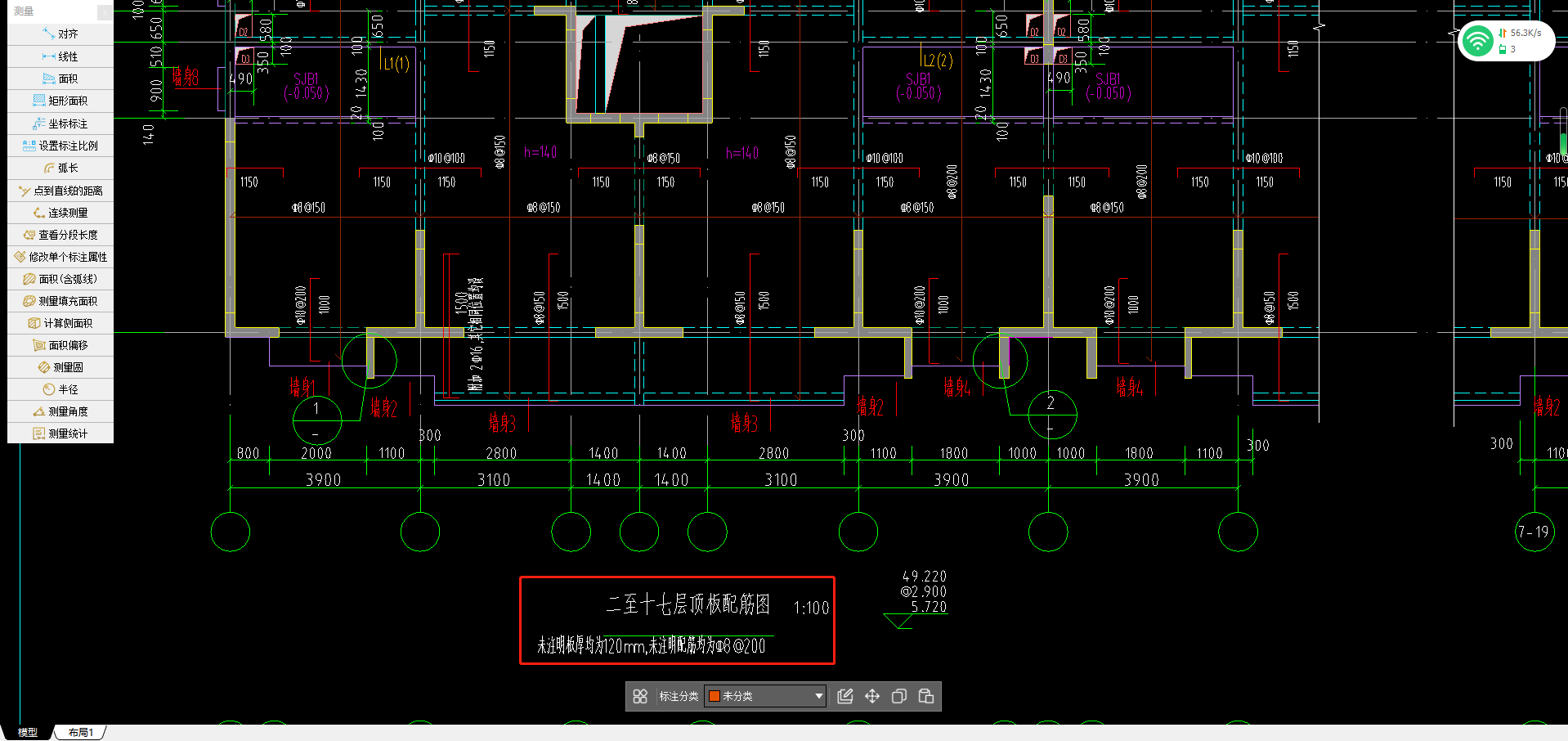Pick the 面积 area measurement tool
This screenshot has height=741, width=1568.
tap(60, 79)
